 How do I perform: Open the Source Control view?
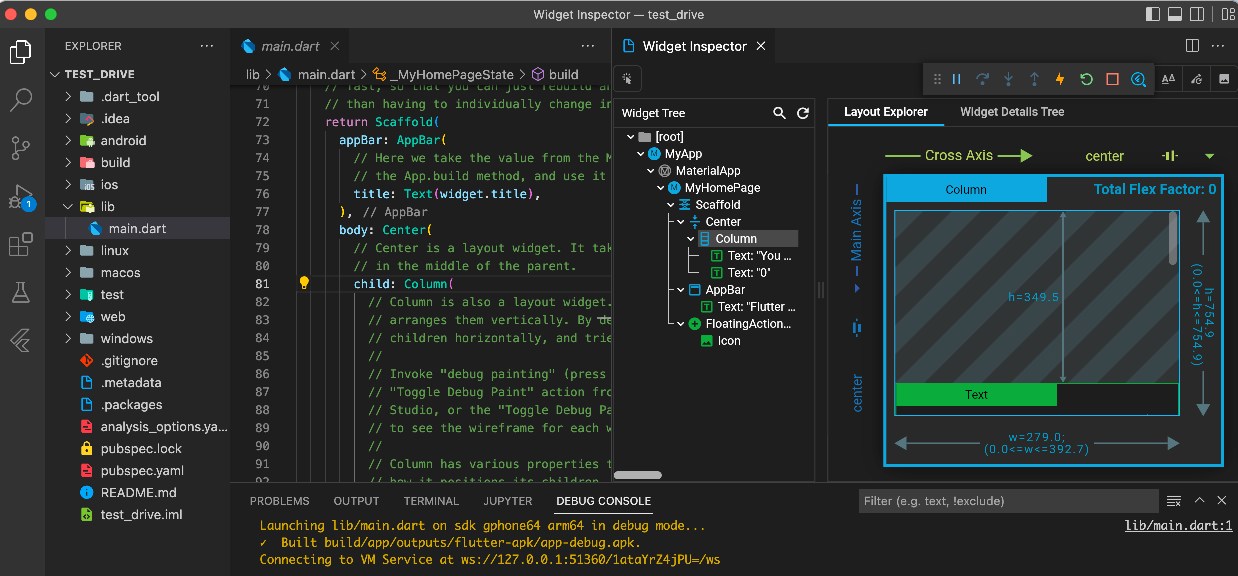click(21, 148)
